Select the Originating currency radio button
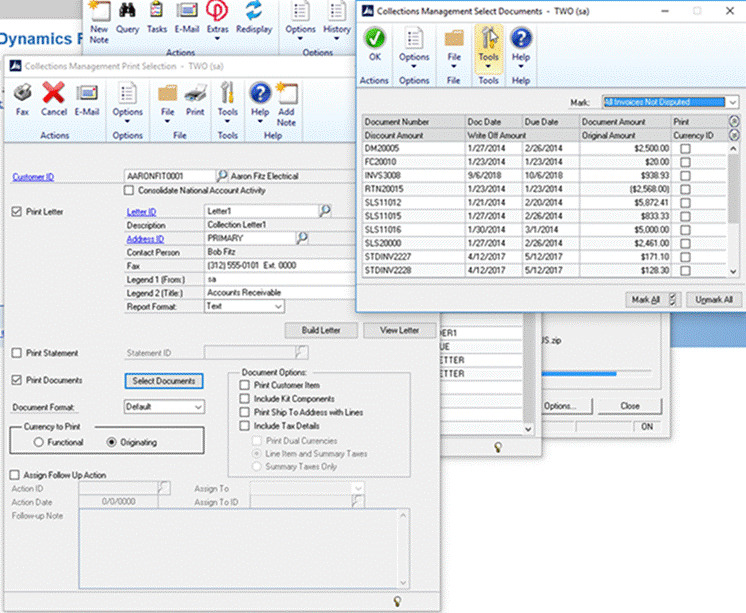Viewport: 746px width, 613px height. tap(111, 442)
